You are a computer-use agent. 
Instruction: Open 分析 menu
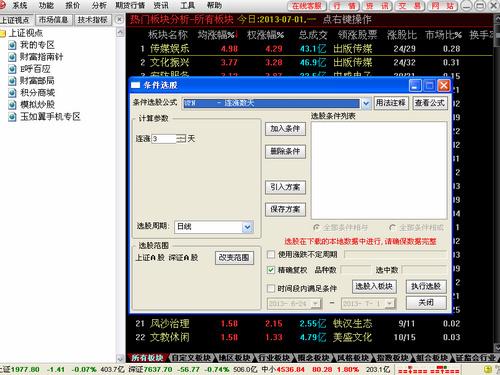tap(99, 5)
